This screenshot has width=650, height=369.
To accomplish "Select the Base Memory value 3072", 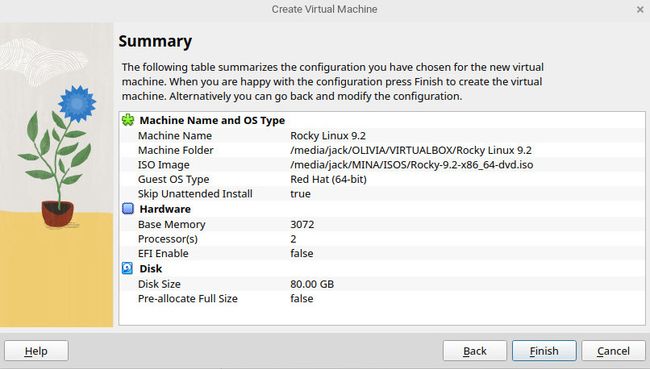I will [302, 224].
